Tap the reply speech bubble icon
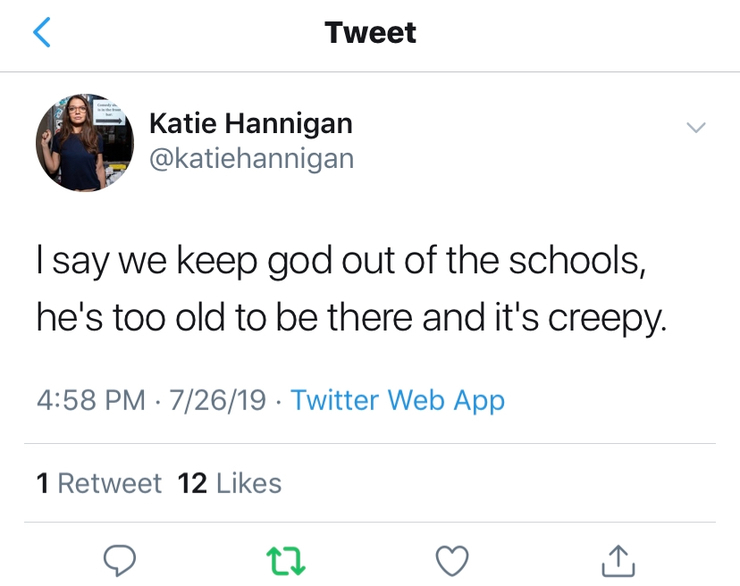 (x=120, y=561)
